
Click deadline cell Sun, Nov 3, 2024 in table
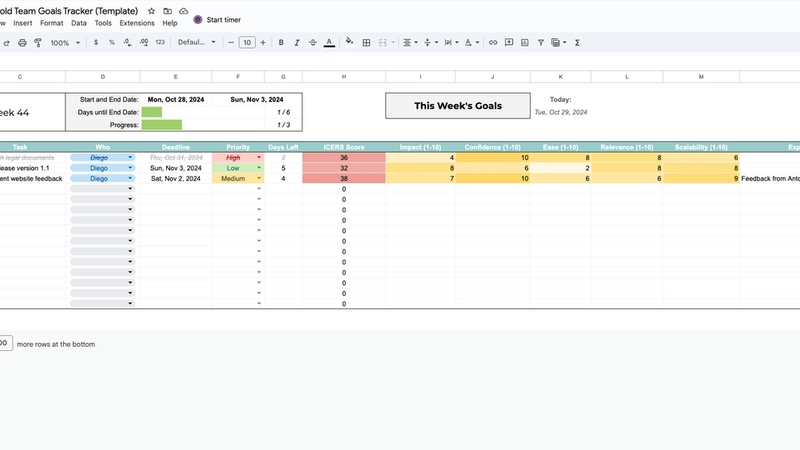pyautogui.click(x=176, y=168)
